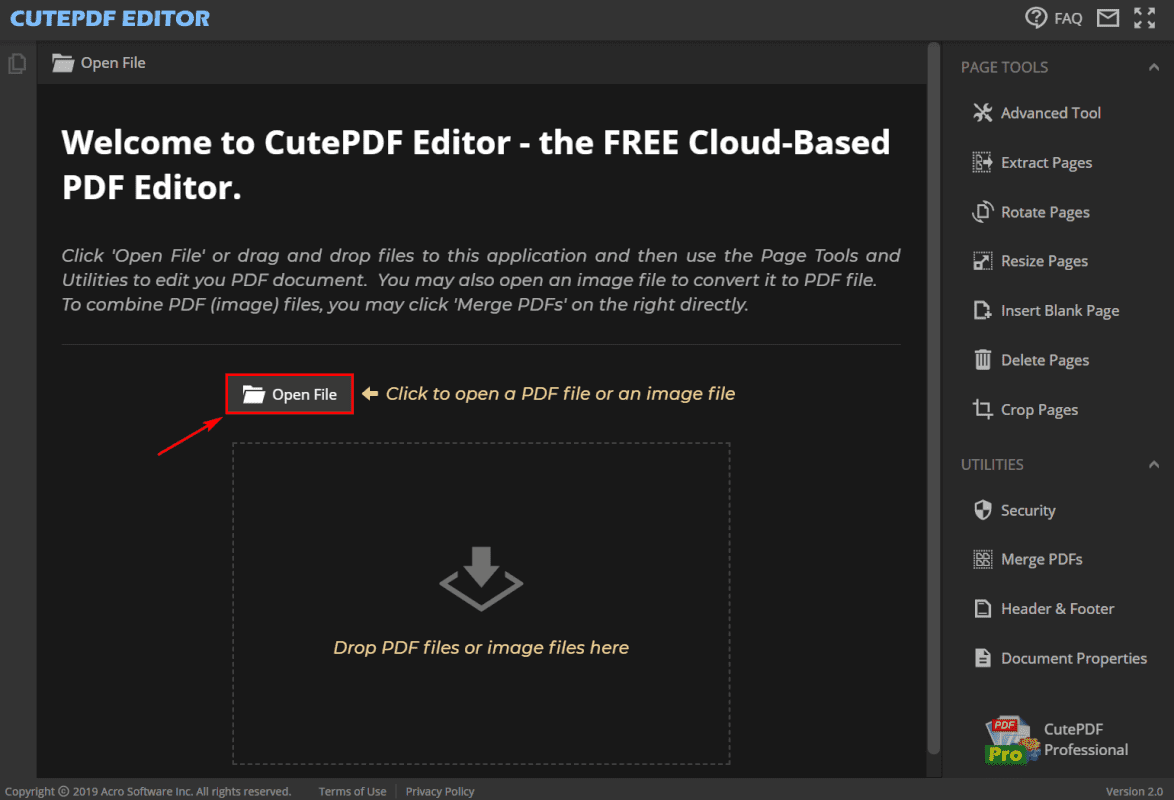The height and width of the screenshot is (800, 1174).
Task: Click the Resize Pages label
Action: click(1044, 261)
